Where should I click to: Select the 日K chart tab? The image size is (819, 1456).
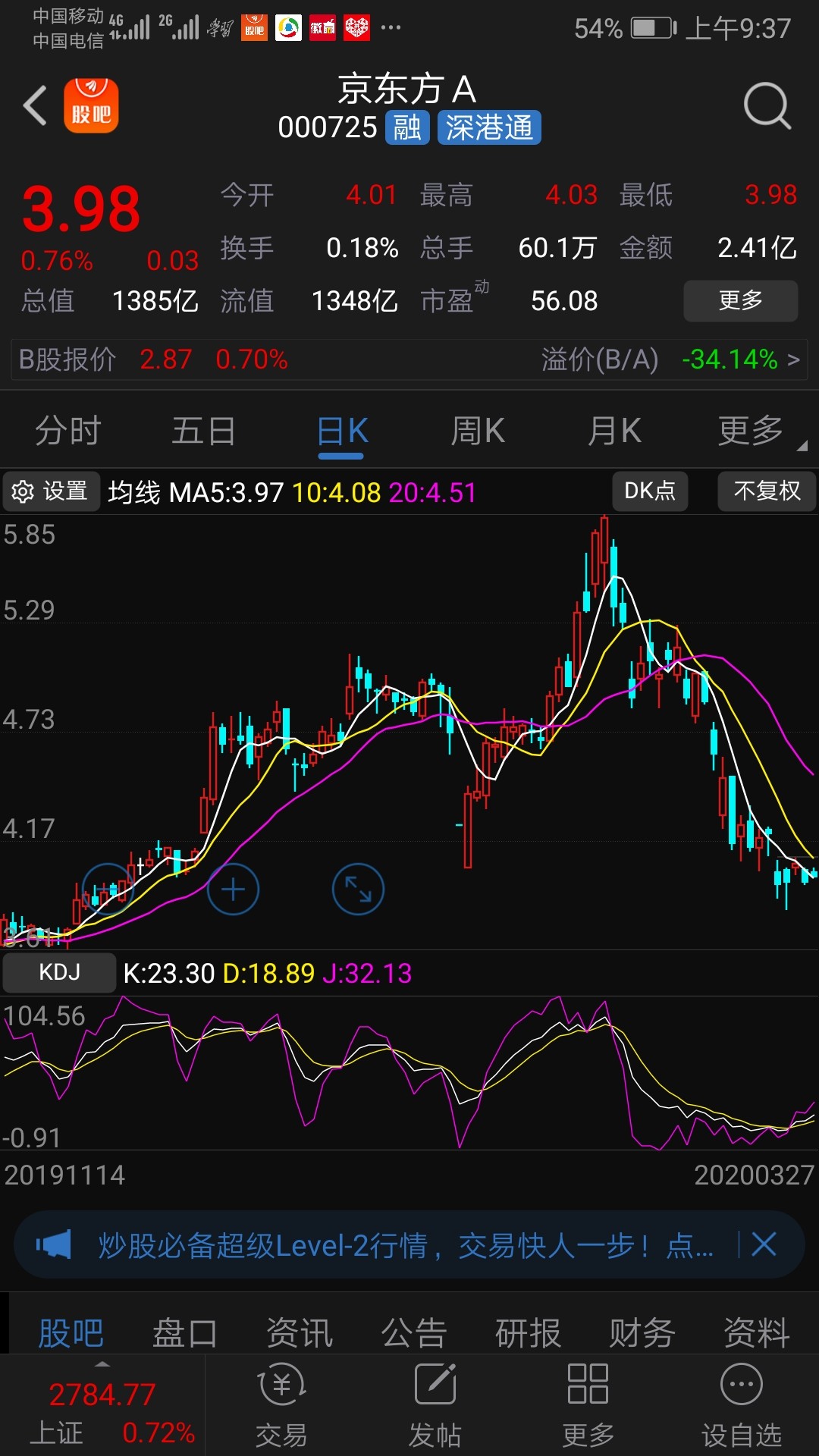pos(341,432)
